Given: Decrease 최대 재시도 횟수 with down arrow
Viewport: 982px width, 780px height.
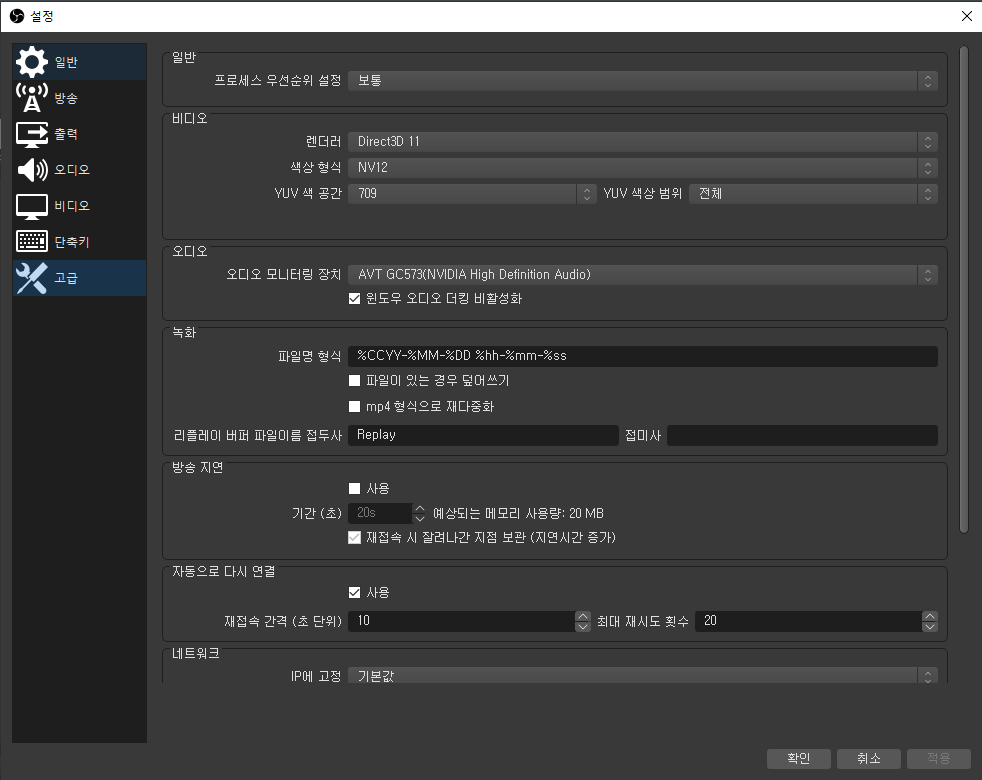Looking at the screenshot, I should [x=930, y=627].
